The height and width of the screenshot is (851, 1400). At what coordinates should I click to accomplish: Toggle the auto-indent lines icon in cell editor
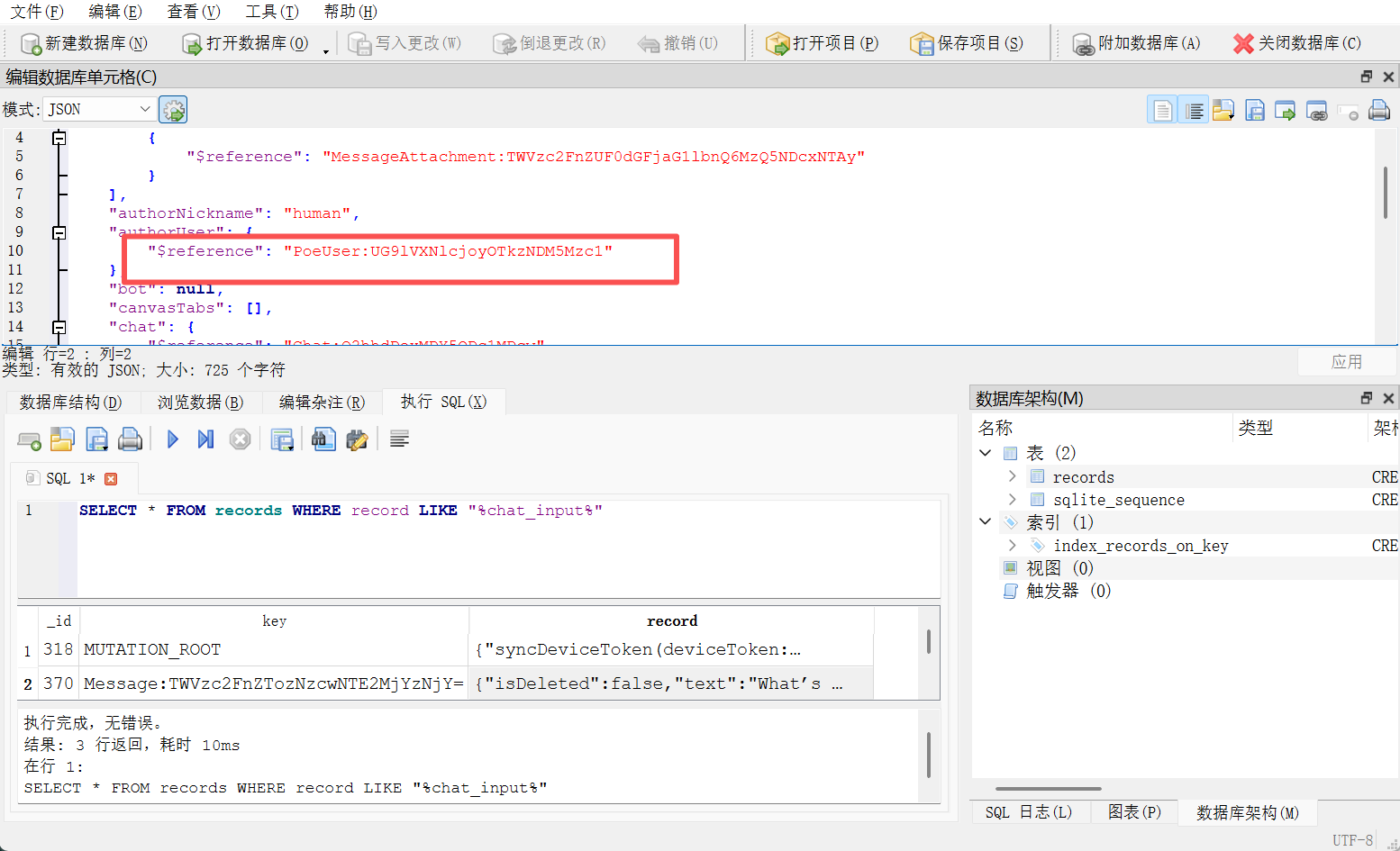pyautogui.click(x=1194, y=110)
